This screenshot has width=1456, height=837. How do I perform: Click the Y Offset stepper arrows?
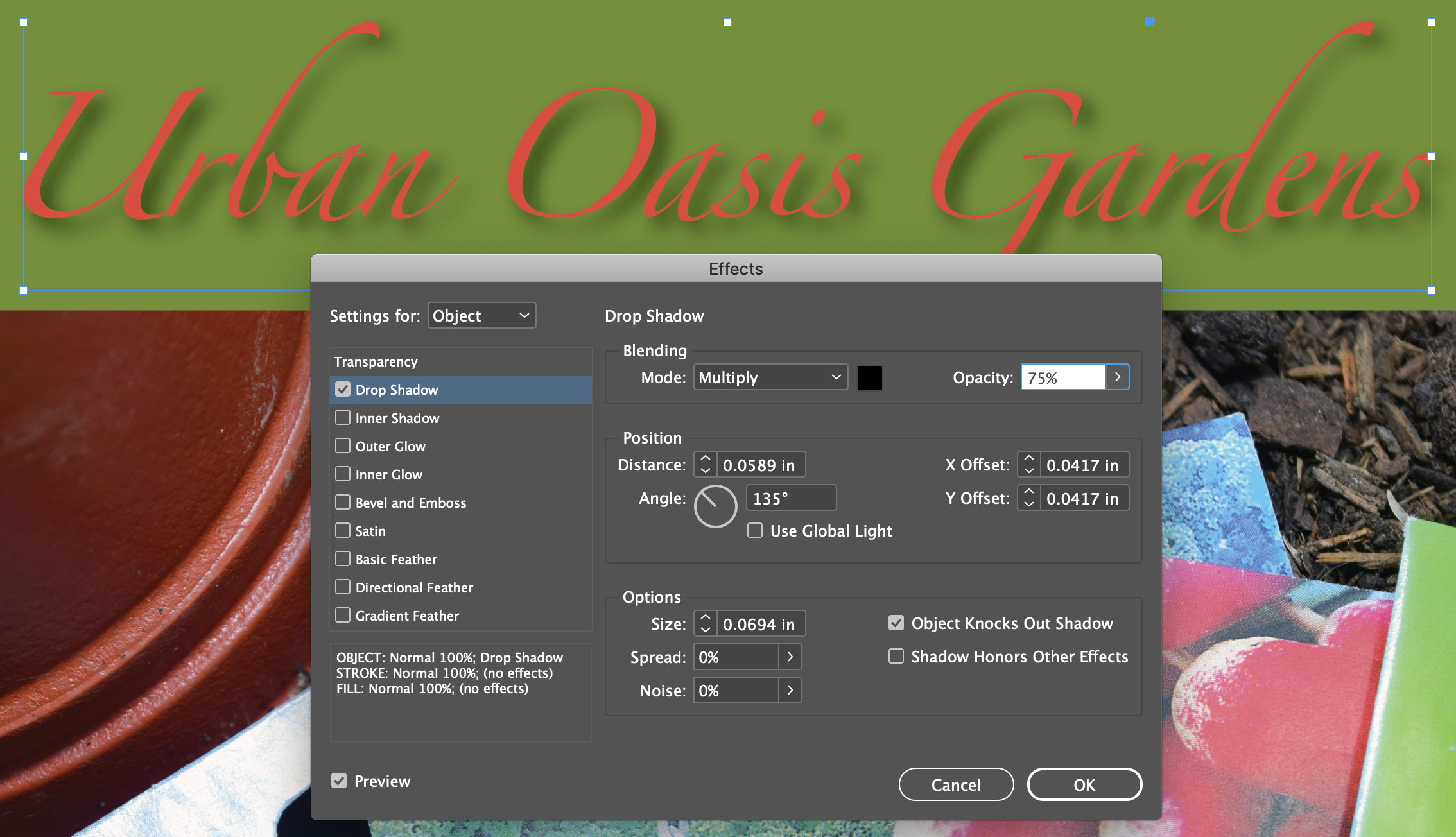coord(1029,498)
